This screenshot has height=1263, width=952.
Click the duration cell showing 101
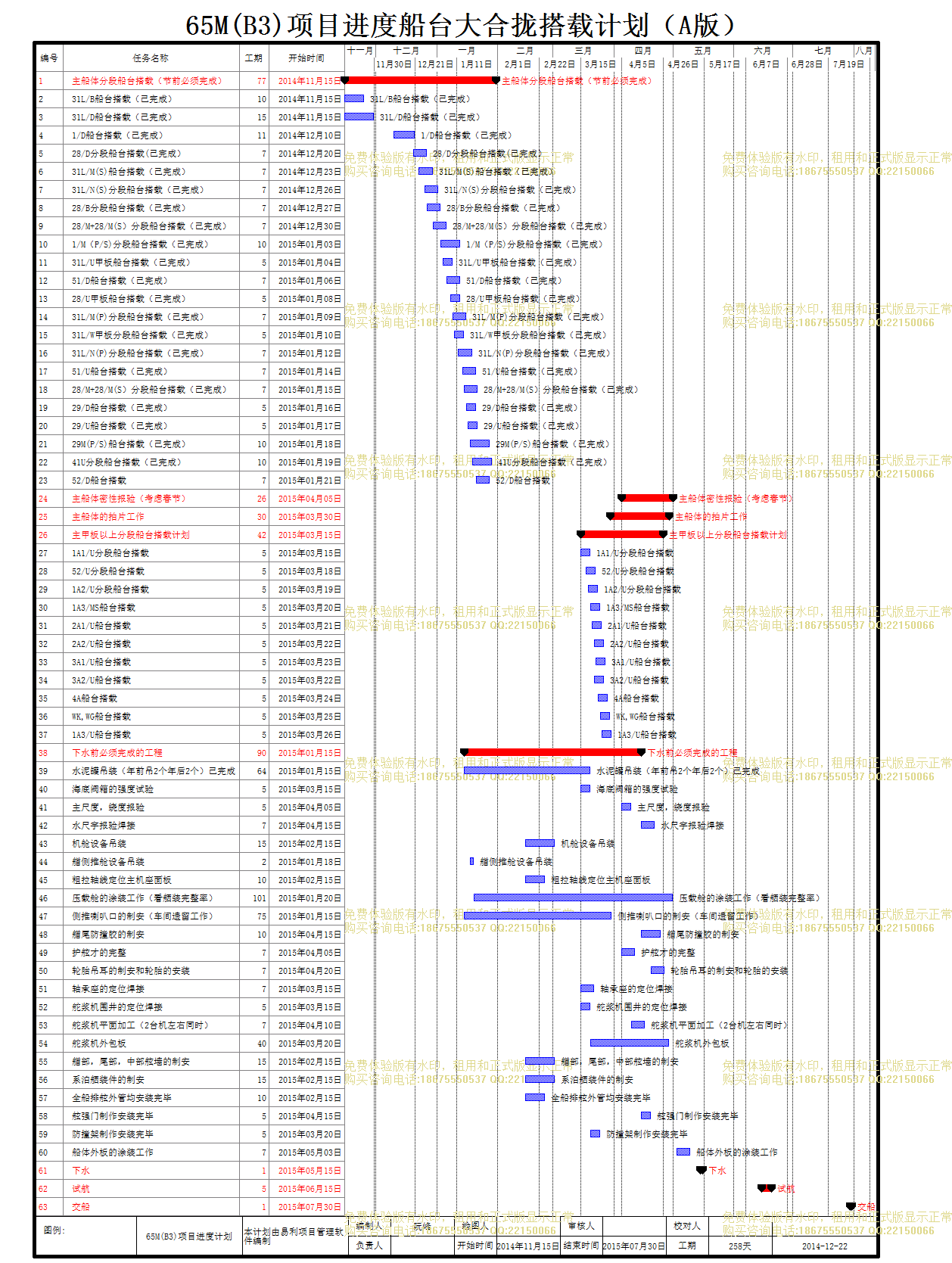click(254, 898)
